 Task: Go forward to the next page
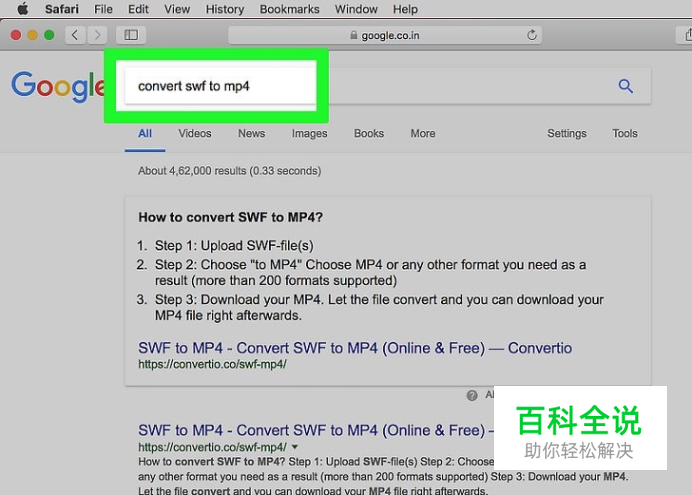97,35
